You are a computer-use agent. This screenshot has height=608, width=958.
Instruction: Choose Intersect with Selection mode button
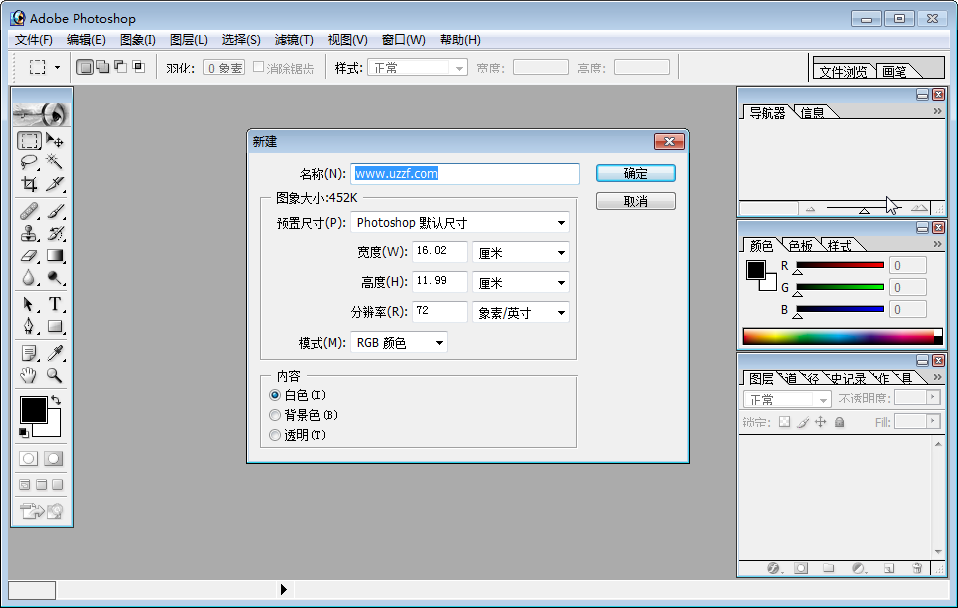click(139, 67)
